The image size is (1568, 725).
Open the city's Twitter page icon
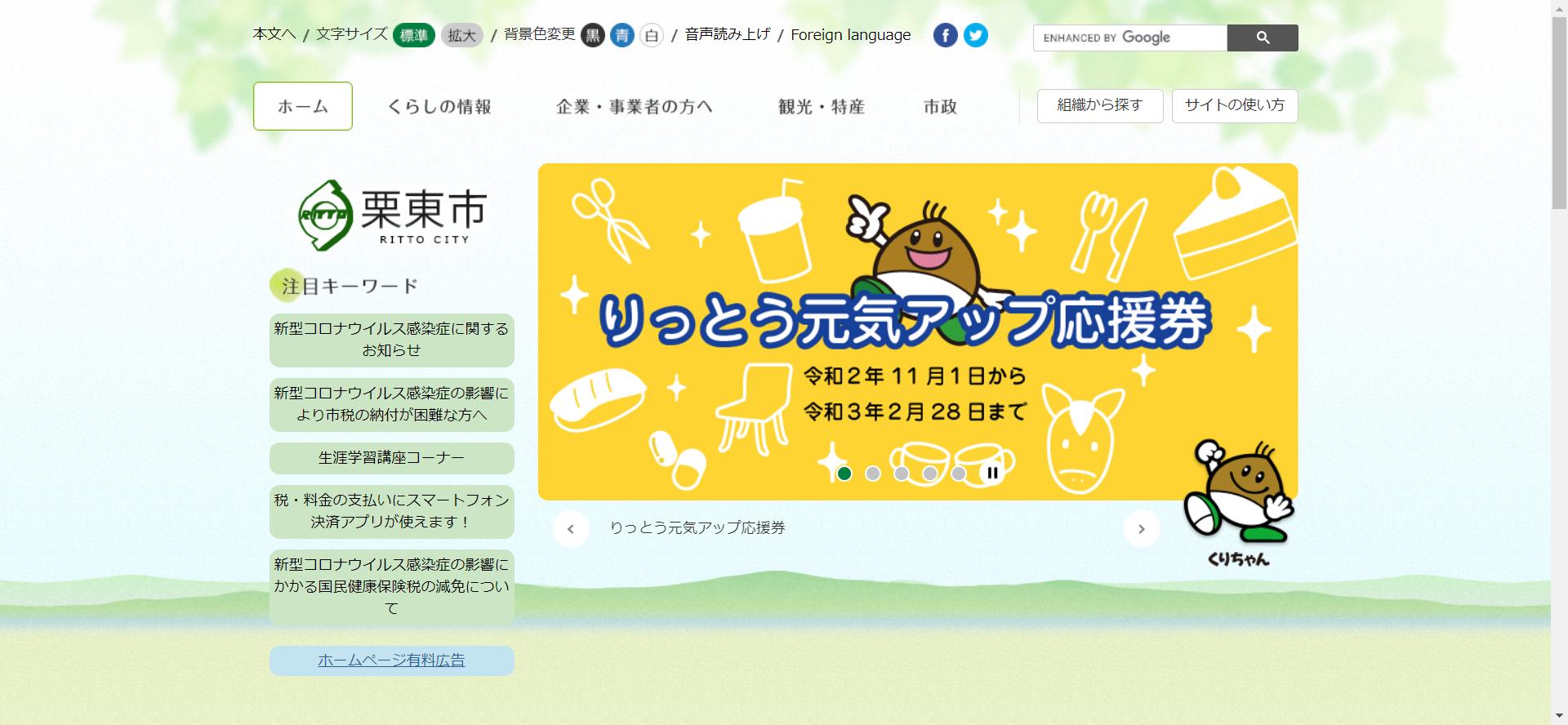(x=975, y=35)
